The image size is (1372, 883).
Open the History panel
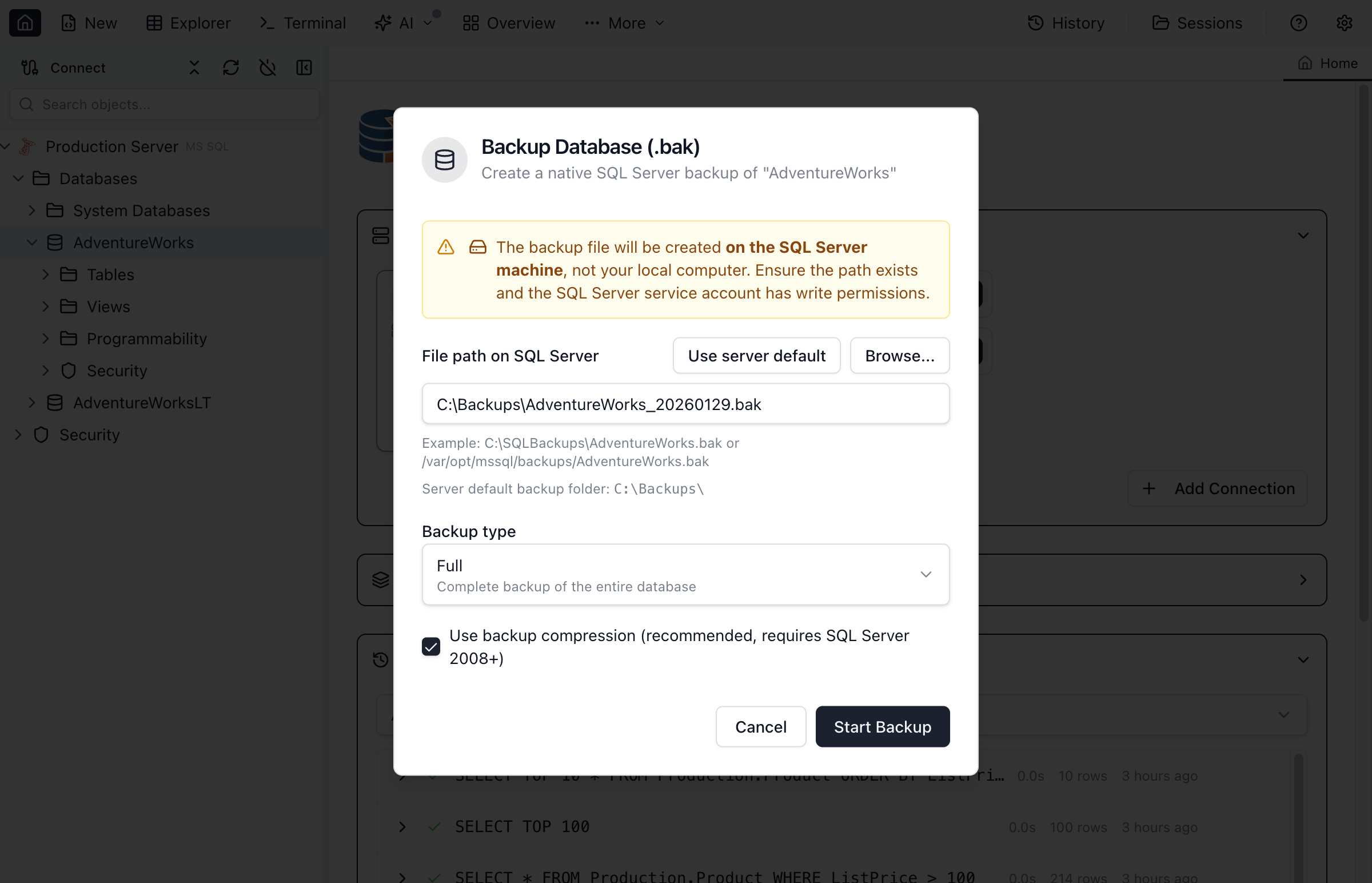pyautogui.click(x=1066, y=23)
